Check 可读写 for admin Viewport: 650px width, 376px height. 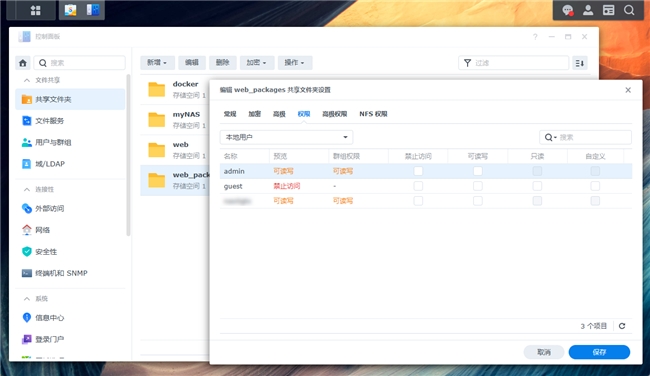pyautogui.click(x=478, y=171)
